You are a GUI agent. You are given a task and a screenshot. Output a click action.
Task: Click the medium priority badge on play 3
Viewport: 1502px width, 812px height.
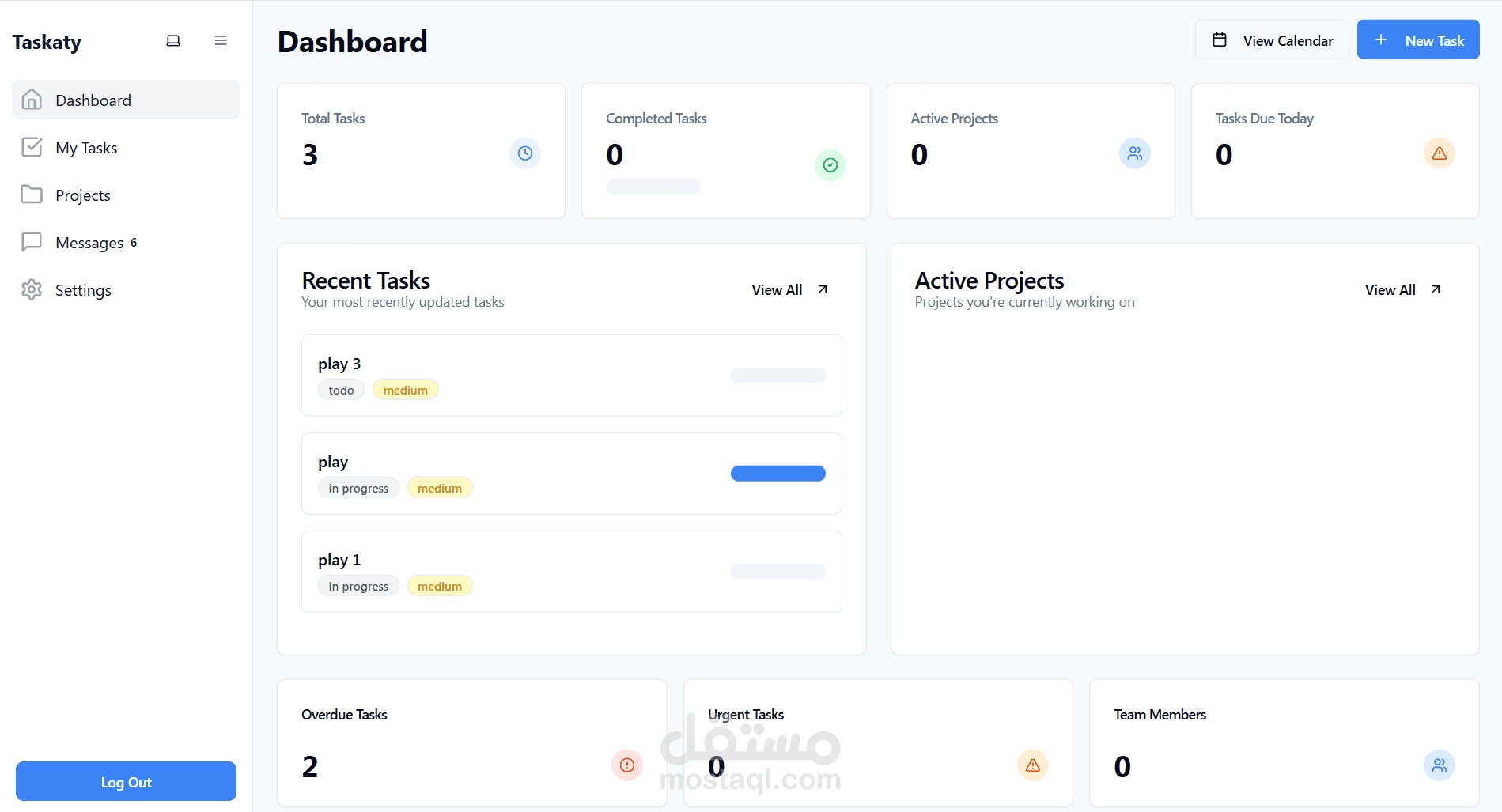[x=406, y=390]
